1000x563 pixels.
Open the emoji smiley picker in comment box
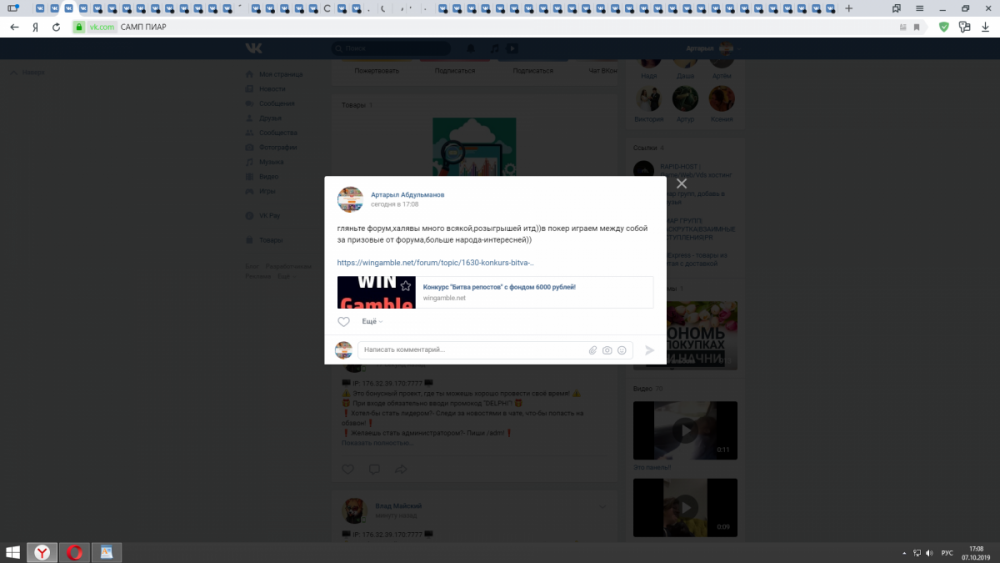click(x=622, y=350)
